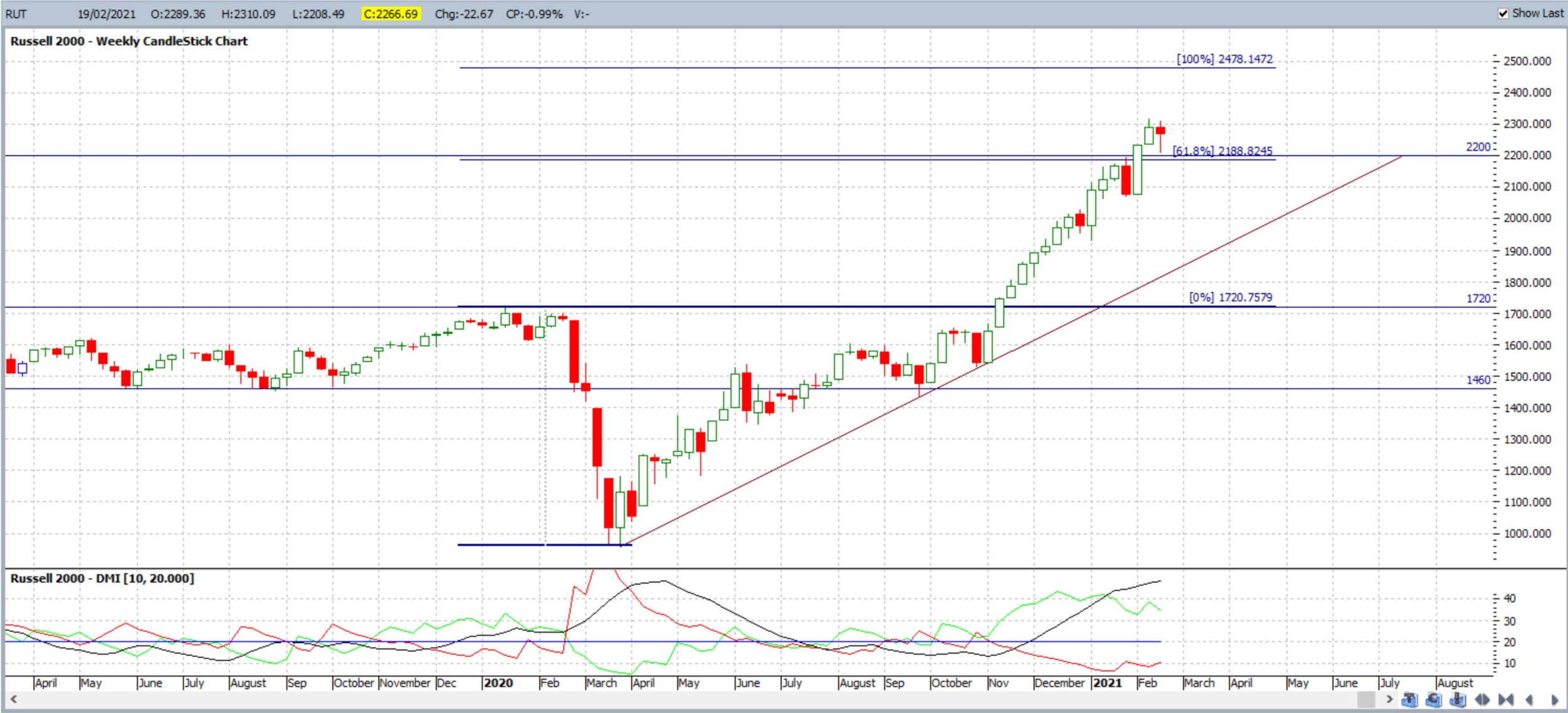Viewport: 1568px width, 713px height.
Task: Click the 2200 horizontal line label
Action: [x=1478, y=147]
